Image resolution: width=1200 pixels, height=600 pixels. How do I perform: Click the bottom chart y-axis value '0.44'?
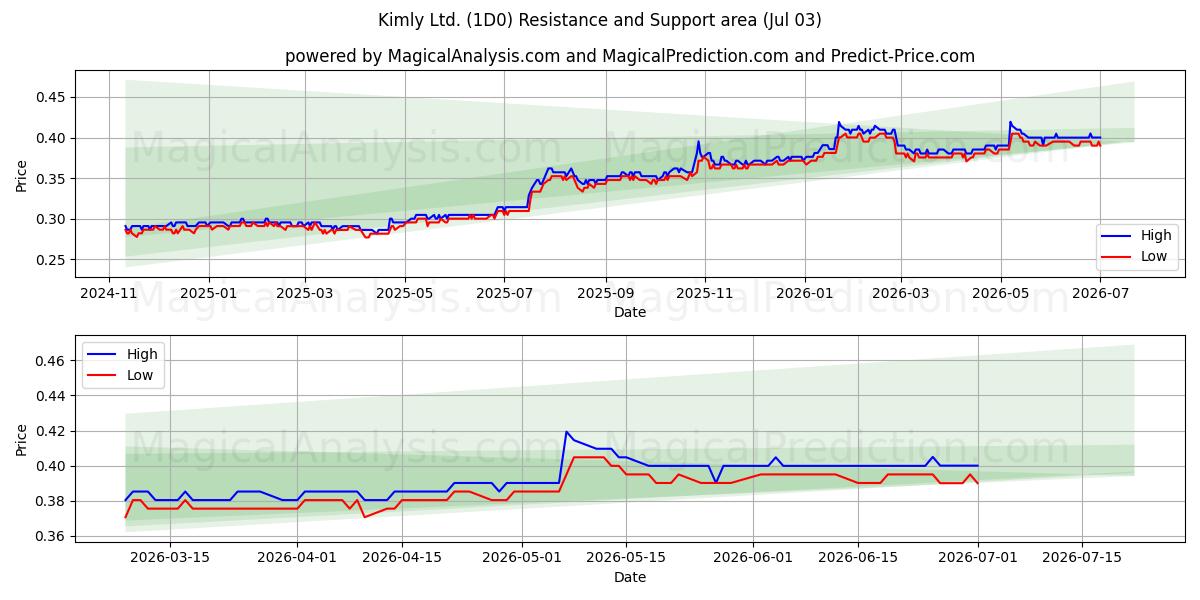51,396
